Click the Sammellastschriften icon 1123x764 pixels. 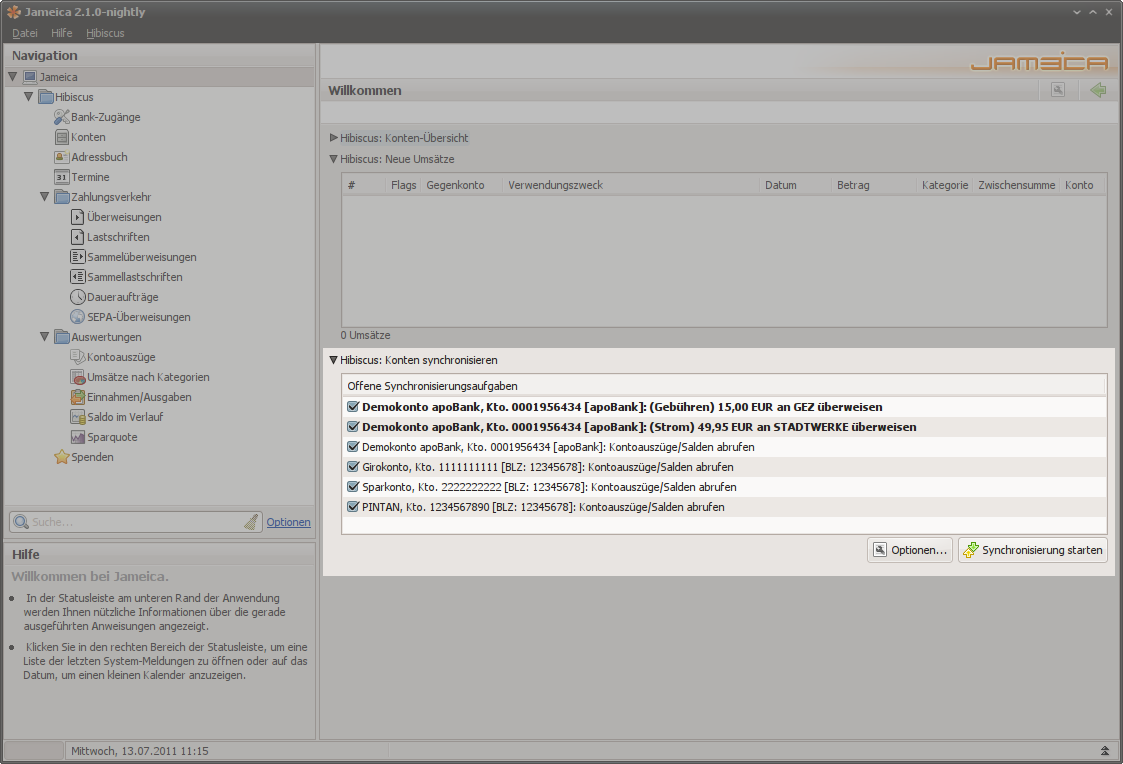pyautogui.click(x=77, y=276)
